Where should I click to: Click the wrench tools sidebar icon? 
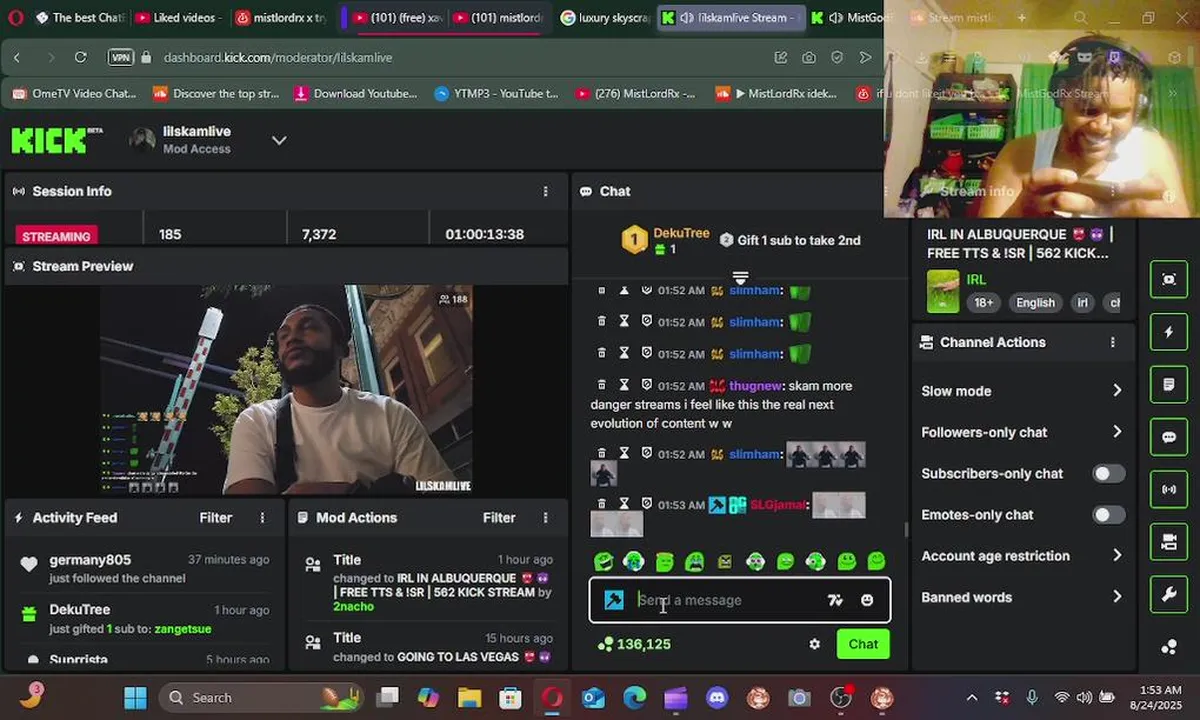[x=1169, y=594]
